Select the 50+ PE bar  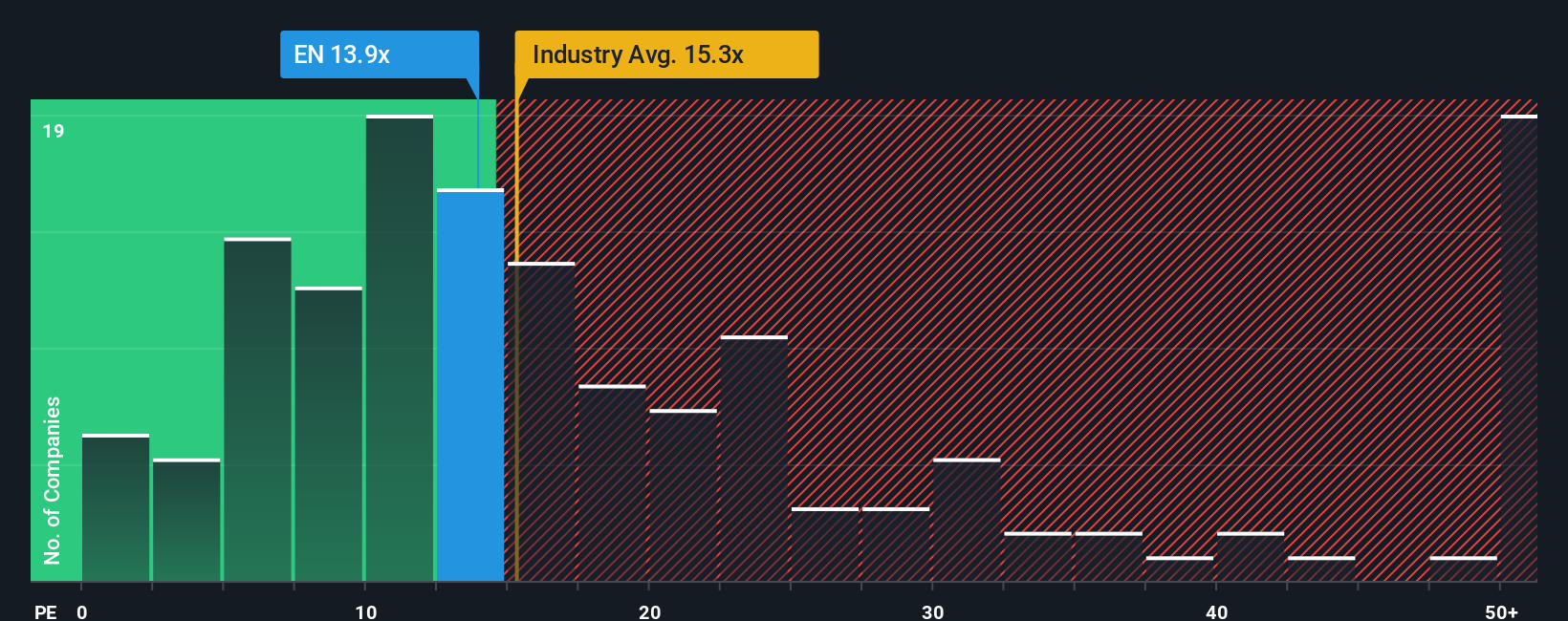1519,348
